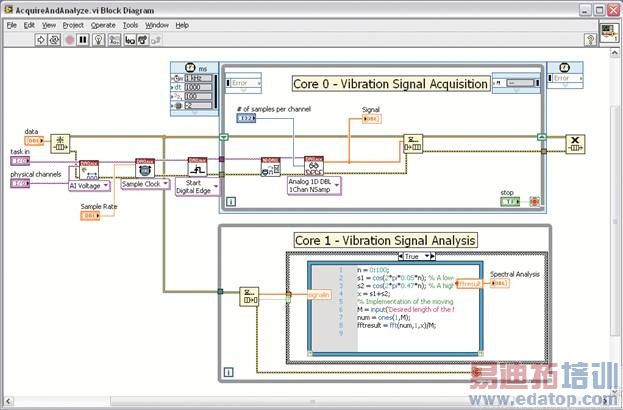Click the VI icon pane thumbnail
Viewport: 623px width, 410px height.
click(609, 33)
